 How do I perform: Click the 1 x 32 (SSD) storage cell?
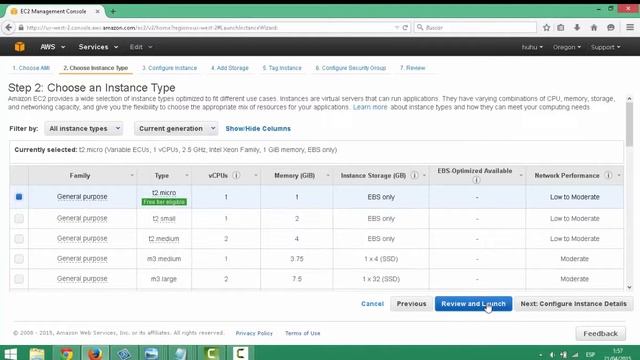[381, 279]
